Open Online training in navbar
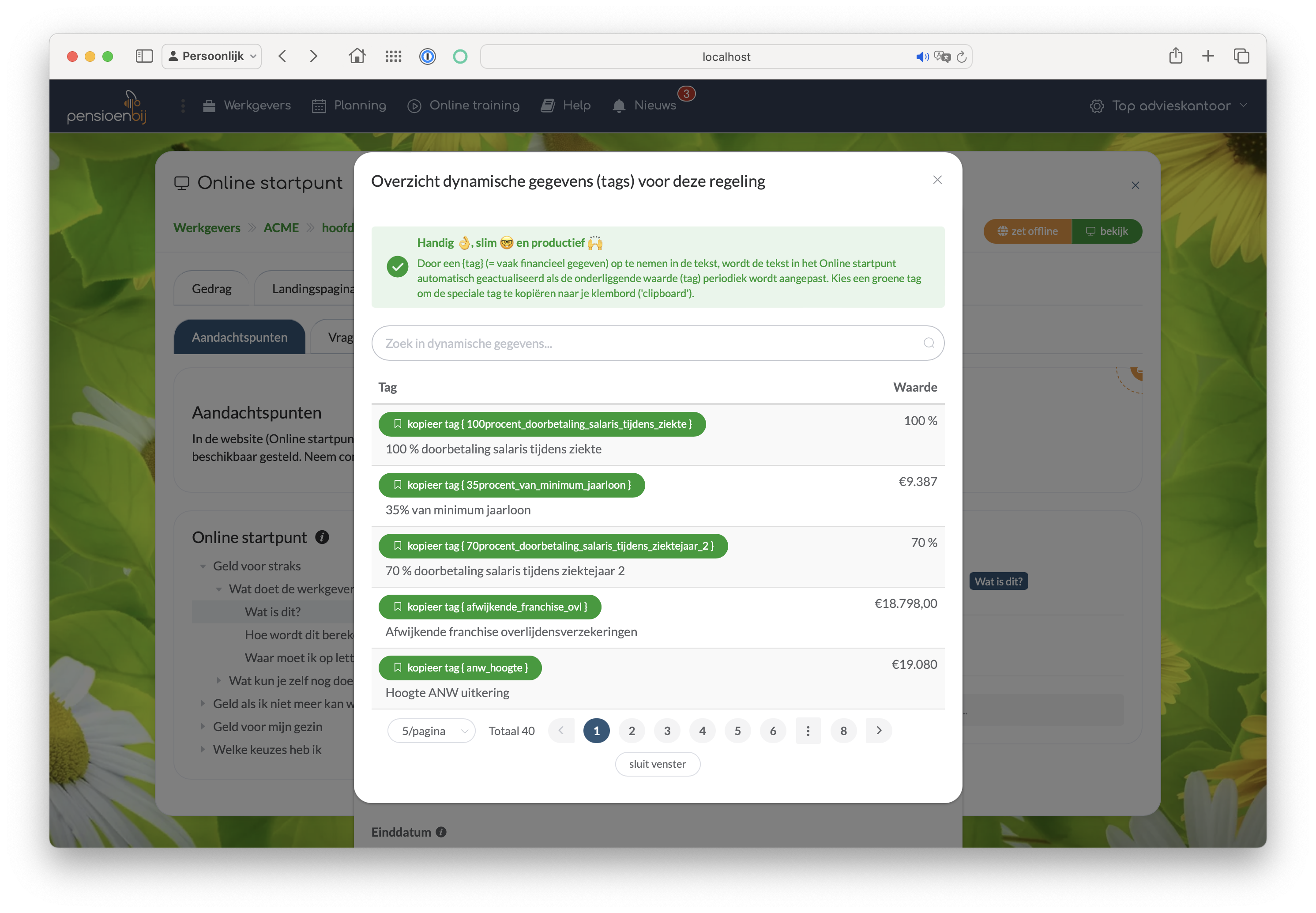Viewport: 1316px width, 913px height. [x=464, y=106]
